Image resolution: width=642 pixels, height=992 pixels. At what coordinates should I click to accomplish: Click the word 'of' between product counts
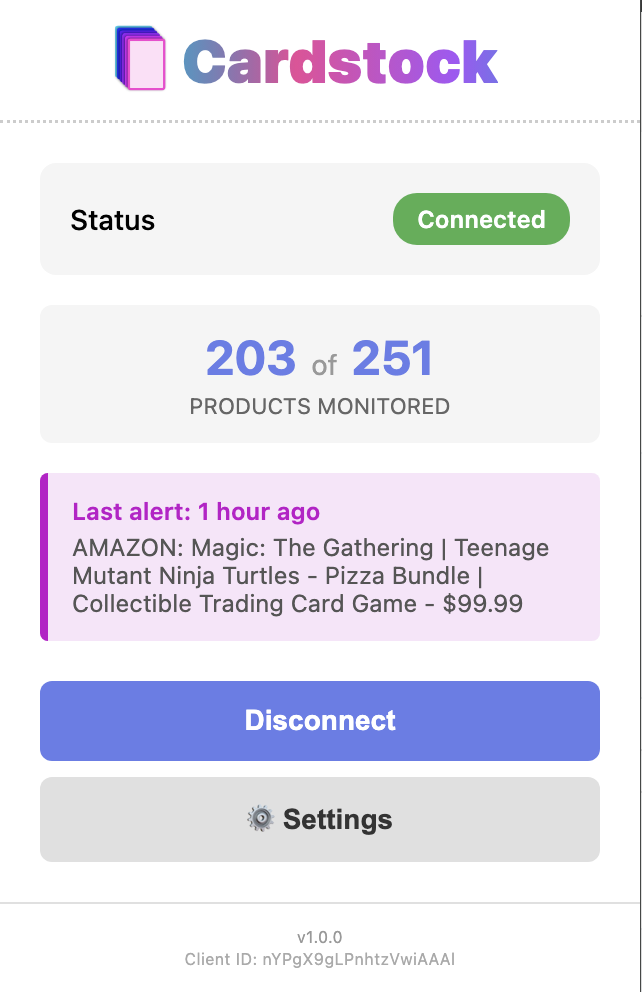tap(324, 366)
